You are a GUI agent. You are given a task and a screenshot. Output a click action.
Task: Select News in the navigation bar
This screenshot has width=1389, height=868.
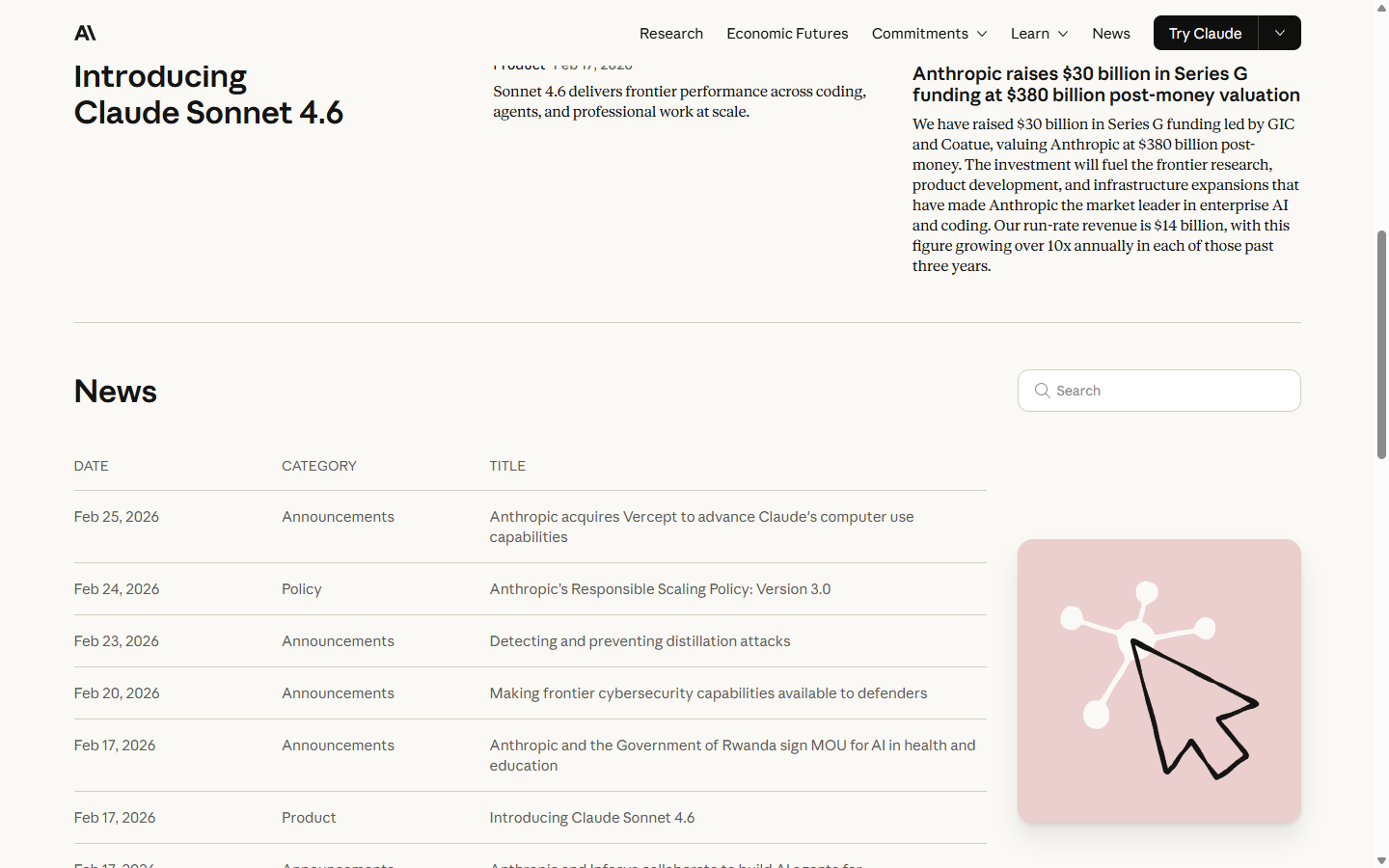pyautogui.click(x=1110, y=33)
